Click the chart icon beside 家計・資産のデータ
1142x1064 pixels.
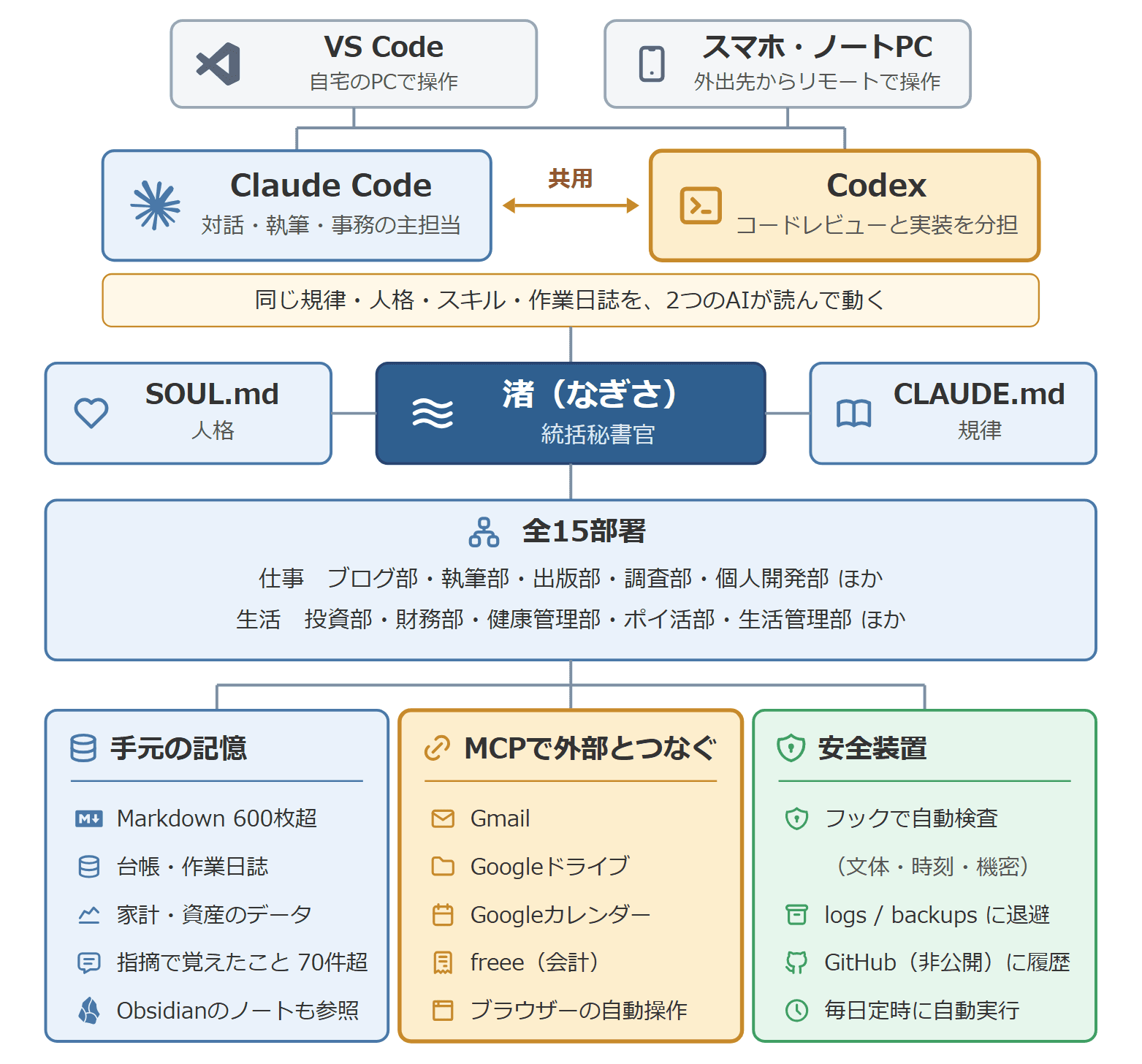pyautogui.click(x=89, y=915)
